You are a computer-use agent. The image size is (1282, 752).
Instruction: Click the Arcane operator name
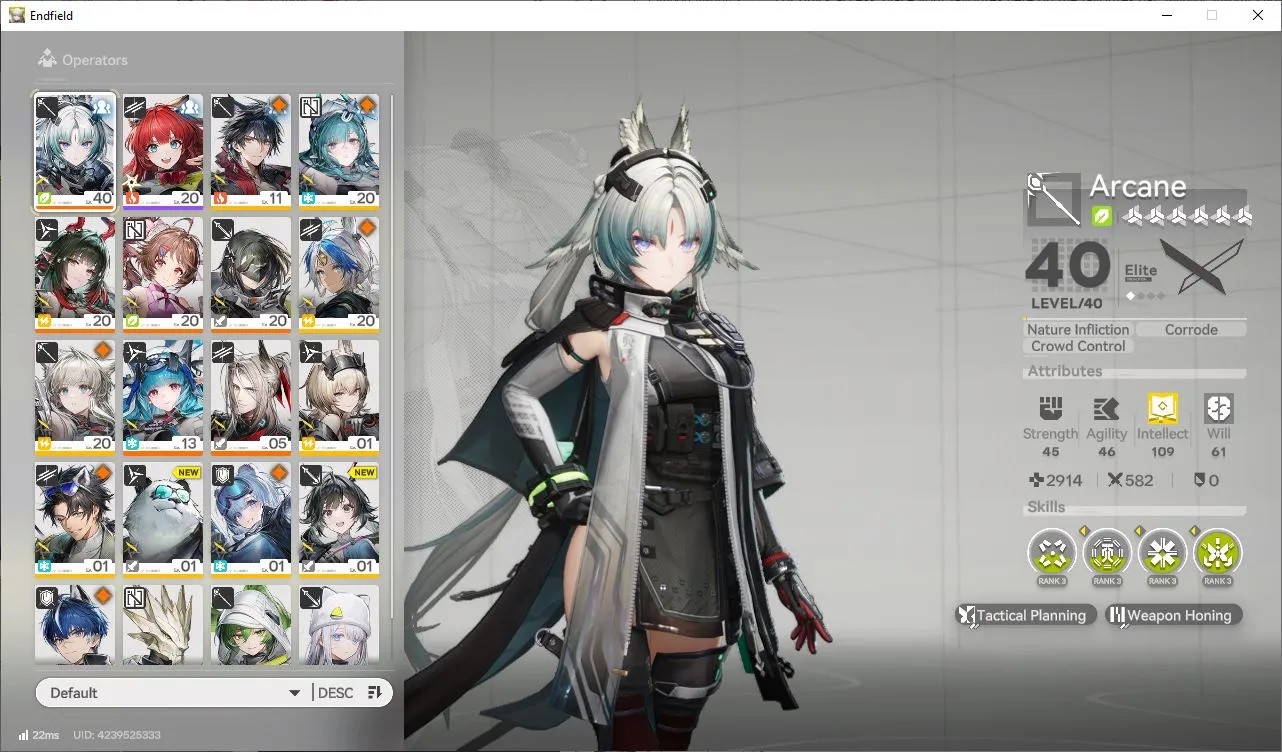1138,186
